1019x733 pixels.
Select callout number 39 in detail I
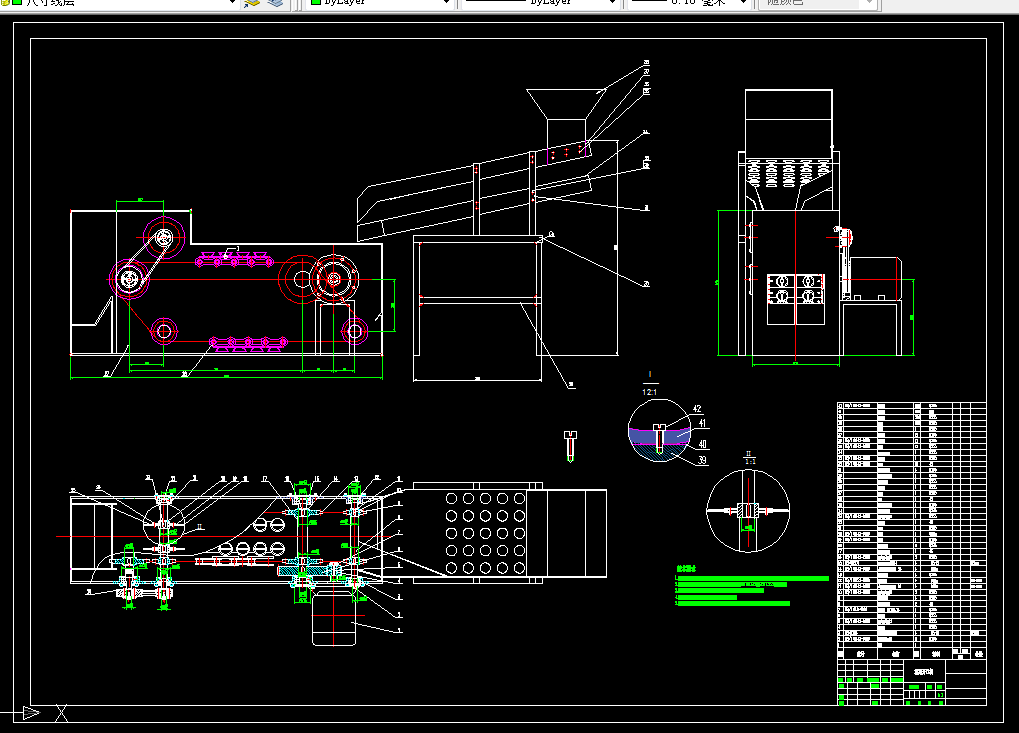[703, 460]
